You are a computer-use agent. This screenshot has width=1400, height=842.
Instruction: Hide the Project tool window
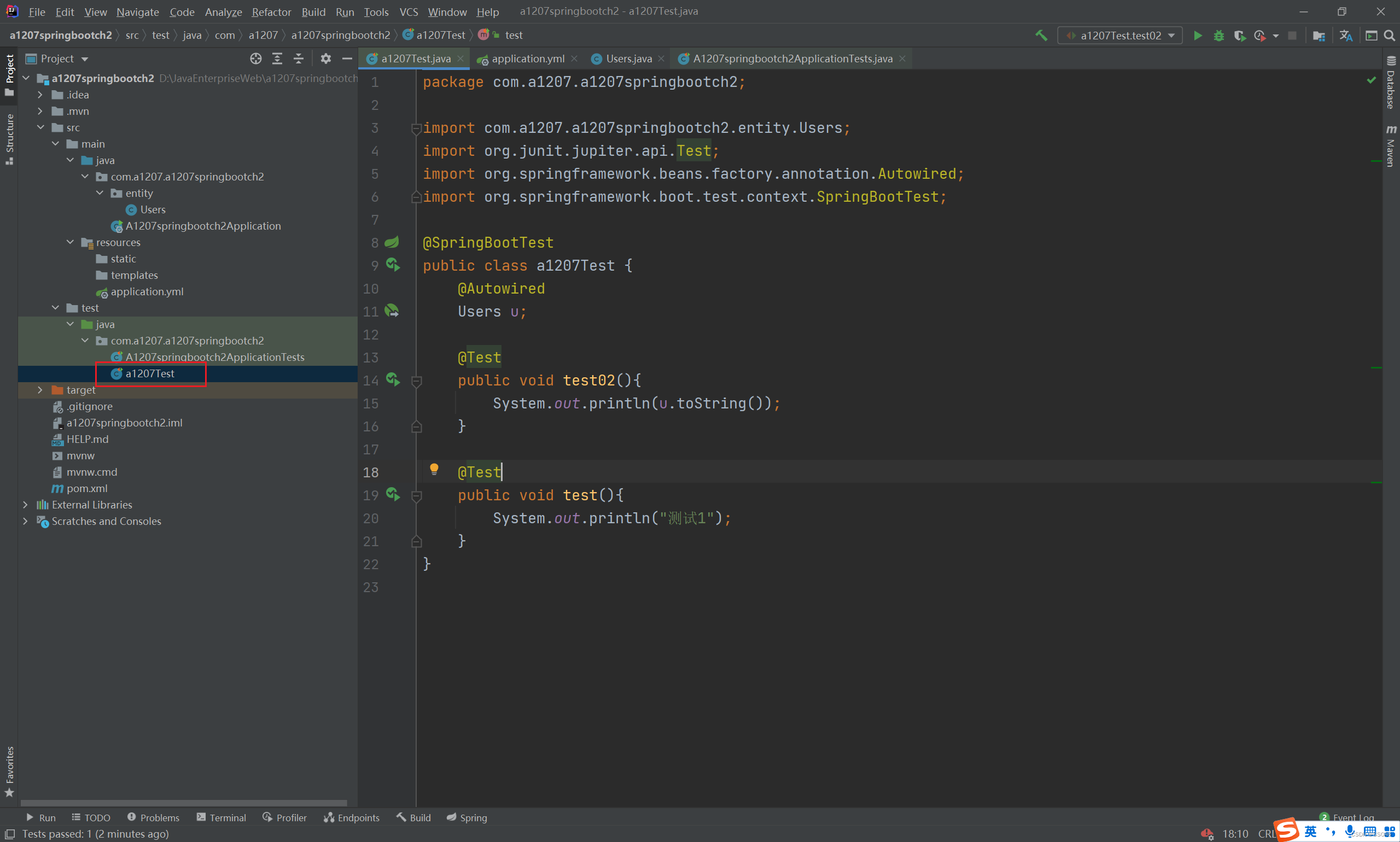(x=347, y=59)
